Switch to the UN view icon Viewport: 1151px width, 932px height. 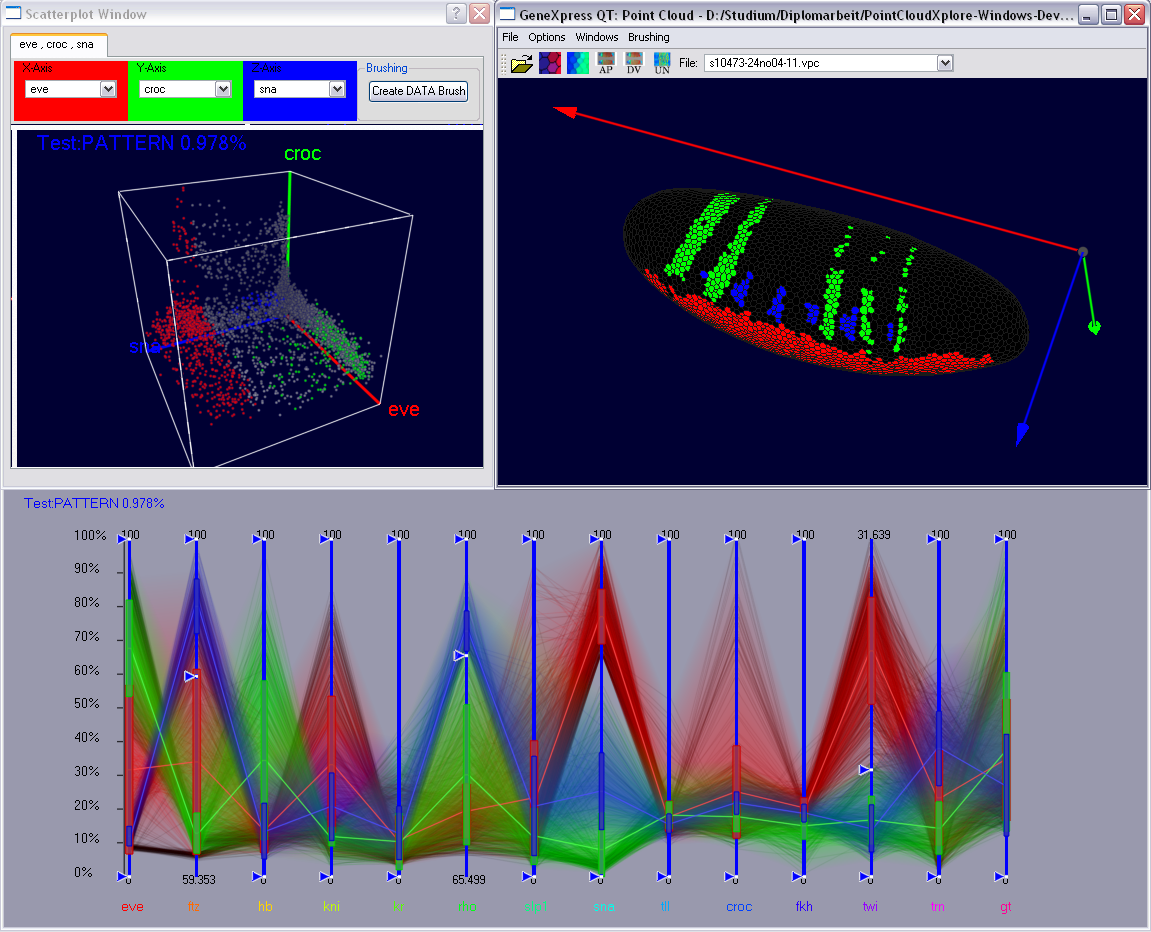pyautogui.click(x=662, y=63)
